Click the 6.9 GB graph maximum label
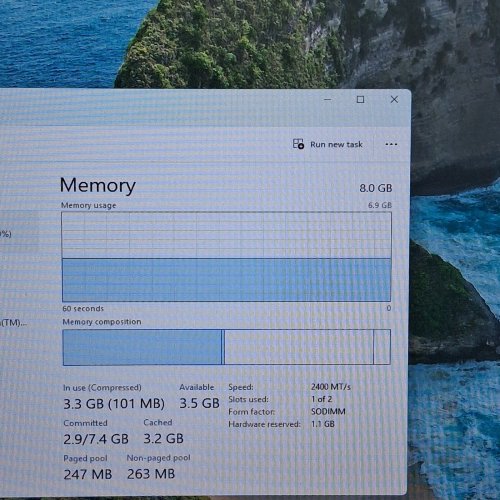Viewport: 500px width, 500px height. coord(380,205)
